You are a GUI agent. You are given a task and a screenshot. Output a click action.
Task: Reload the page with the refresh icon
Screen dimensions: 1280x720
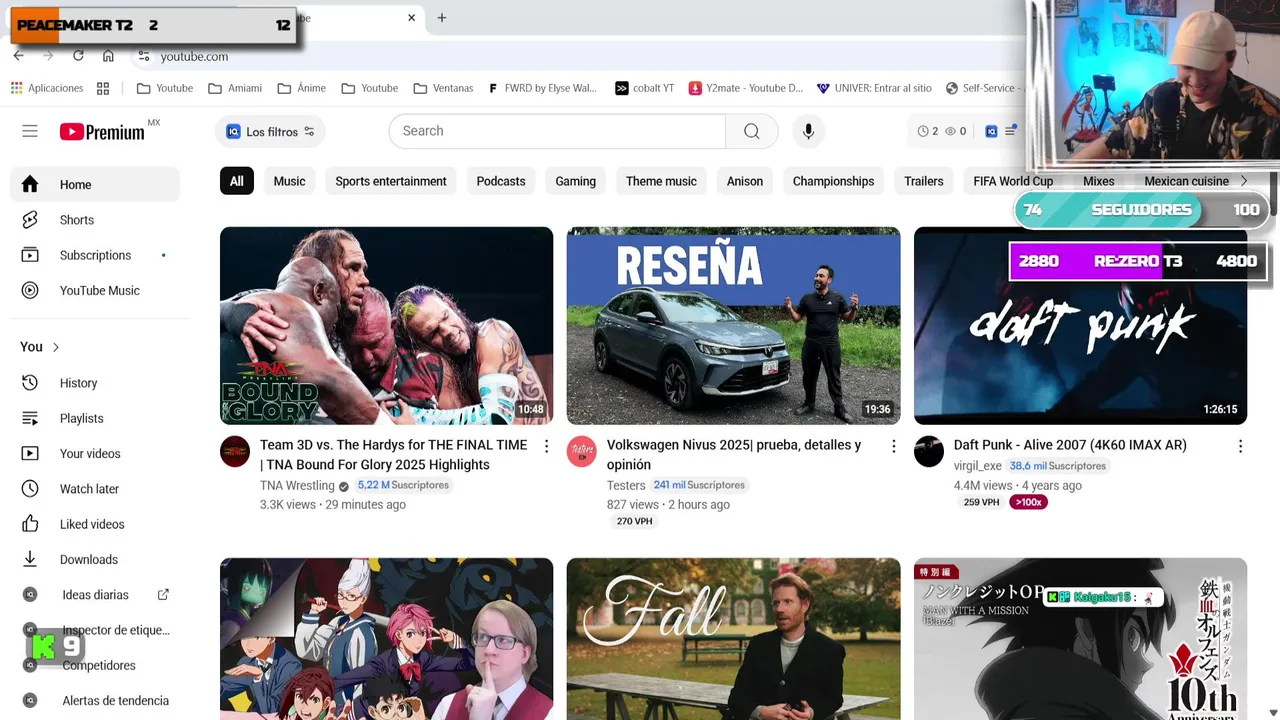(x=78, y=56)
